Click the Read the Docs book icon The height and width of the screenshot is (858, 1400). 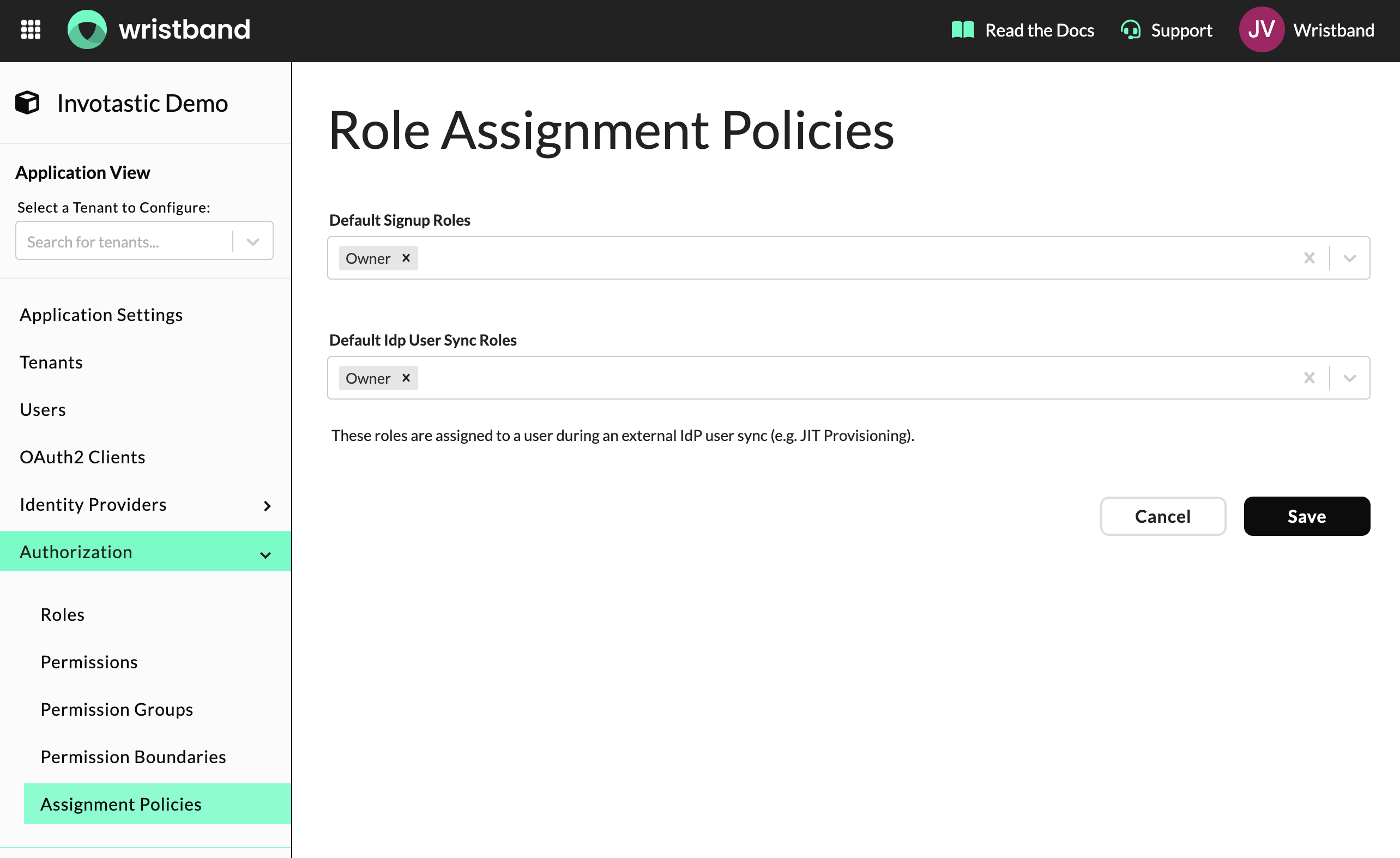(963, 29)
